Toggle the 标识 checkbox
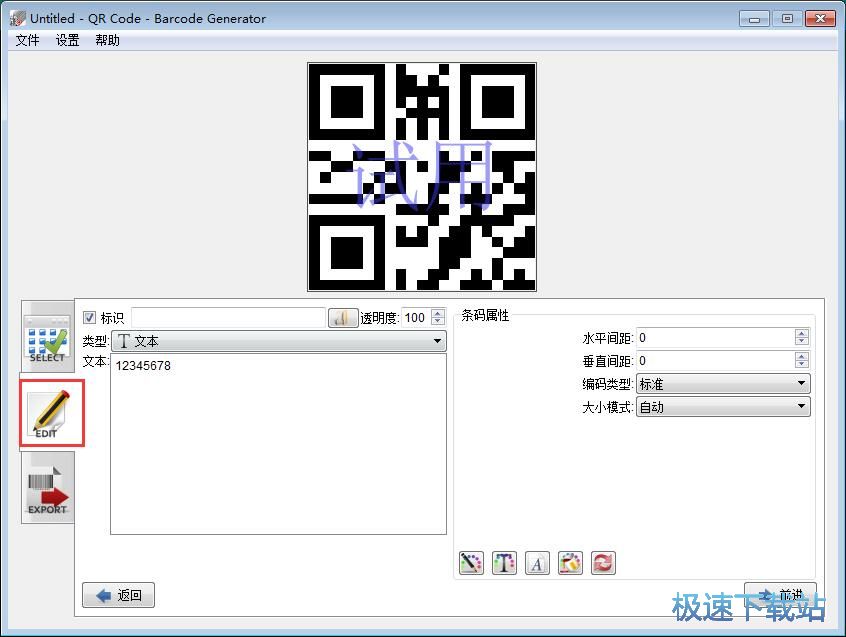Image resolution: width=846 pixels, height=637 pixels. pos(90,317)
